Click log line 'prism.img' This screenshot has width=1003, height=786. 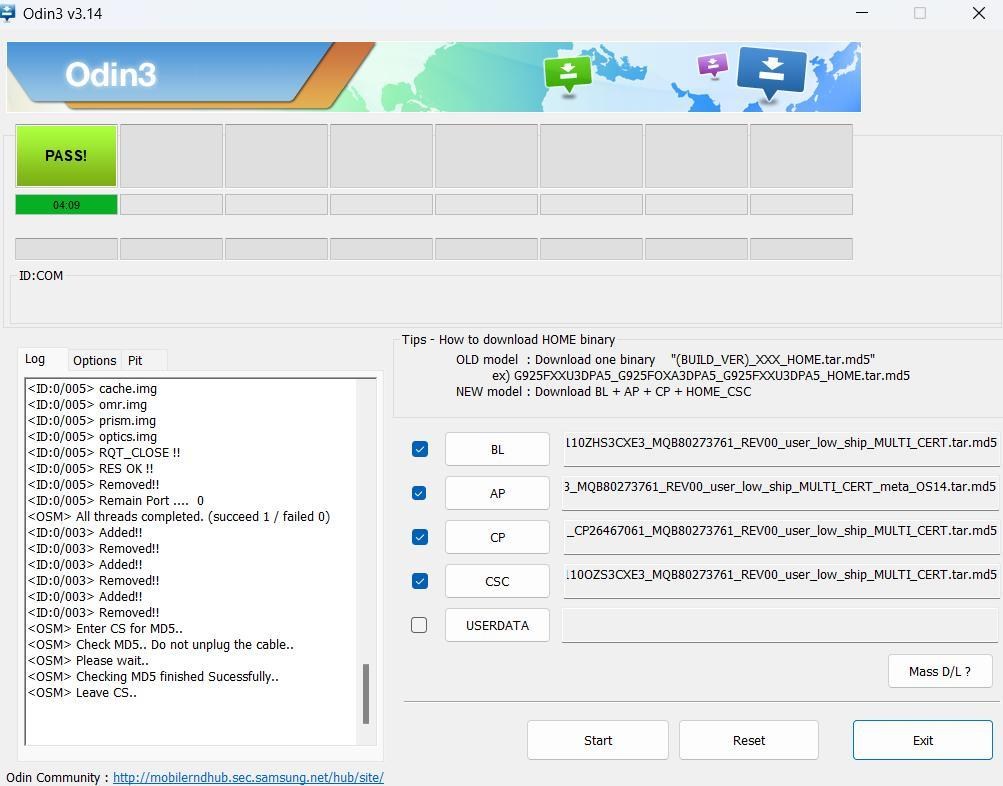[92, 421]
